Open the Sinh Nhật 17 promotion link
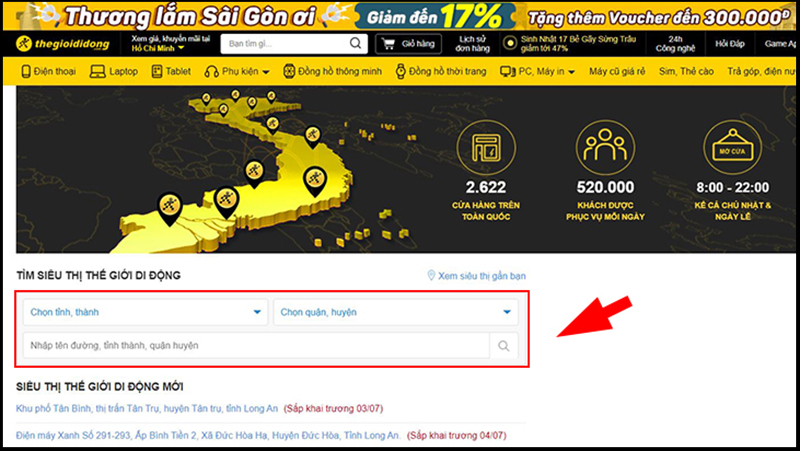Screen dimensions: 800x451 [570, 44]
